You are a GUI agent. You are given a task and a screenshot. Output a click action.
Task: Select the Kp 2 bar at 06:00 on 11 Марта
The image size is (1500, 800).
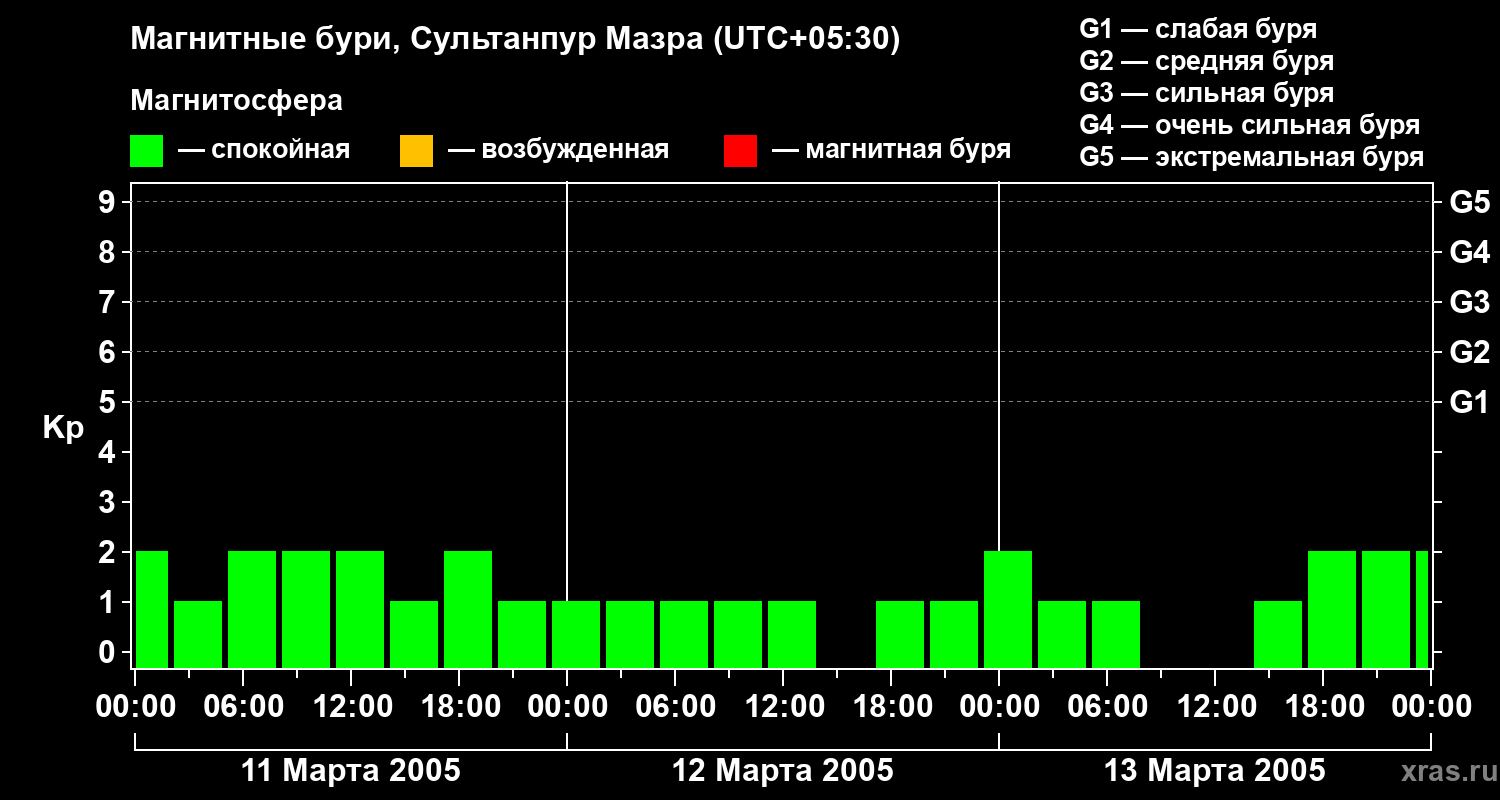coord(252,609)
